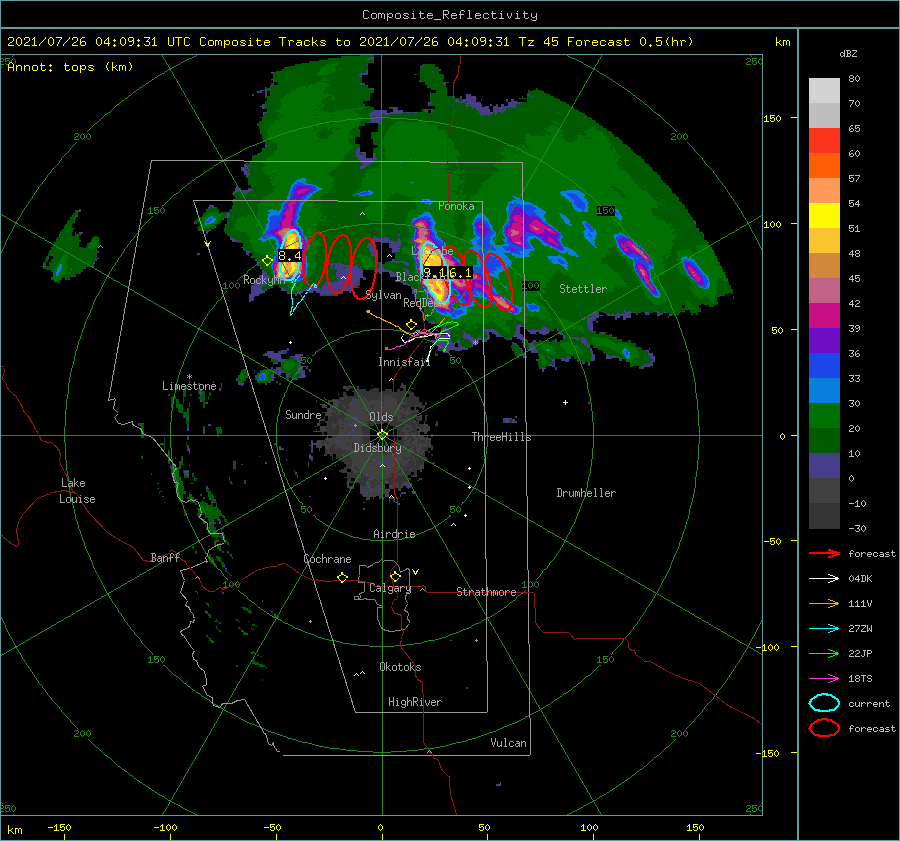Click the green 22JP track arrow

824,653
